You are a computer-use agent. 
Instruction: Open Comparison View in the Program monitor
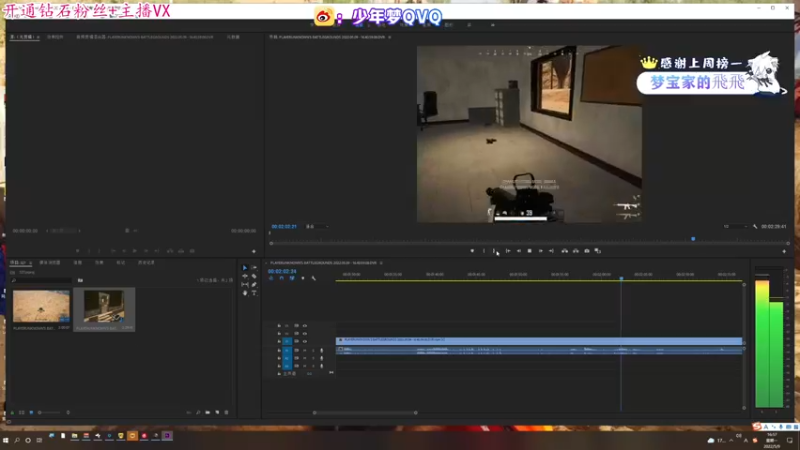coord(598,251)
